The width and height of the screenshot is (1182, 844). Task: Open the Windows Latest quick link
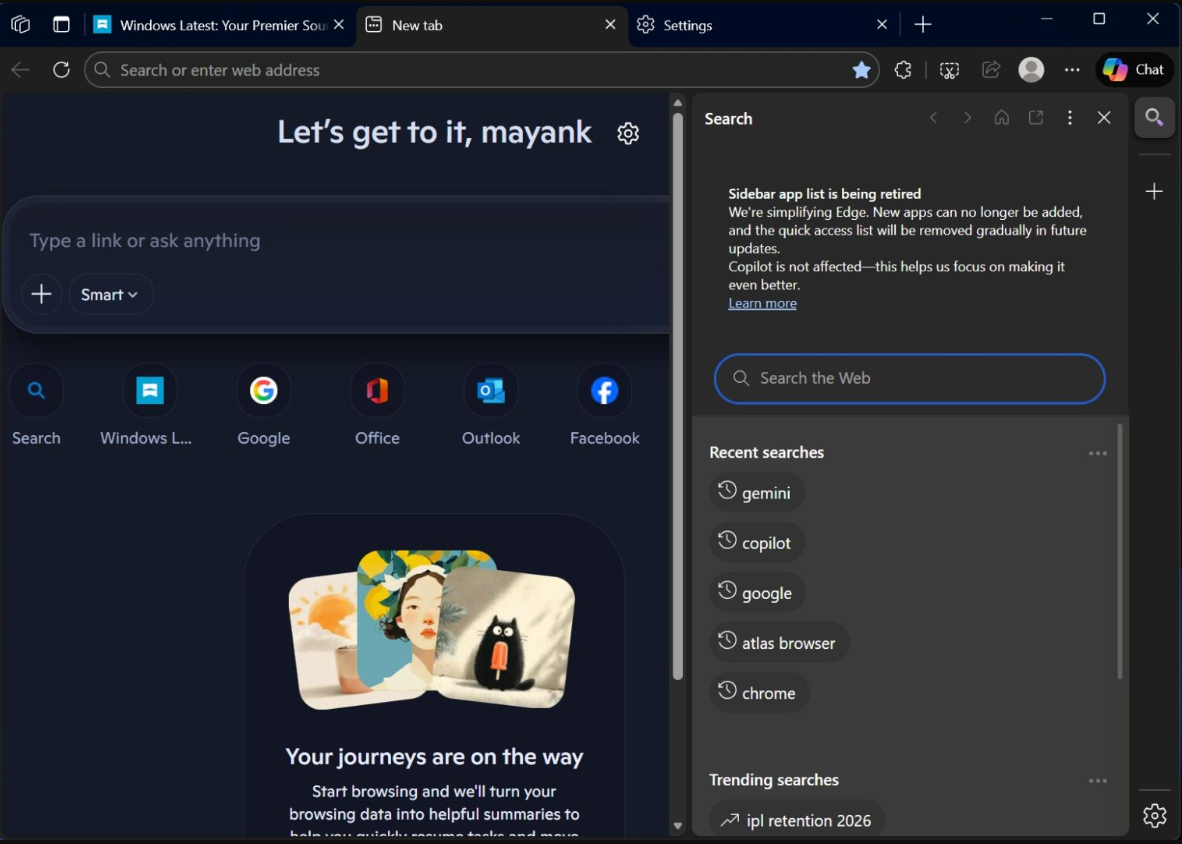(149, 405)
